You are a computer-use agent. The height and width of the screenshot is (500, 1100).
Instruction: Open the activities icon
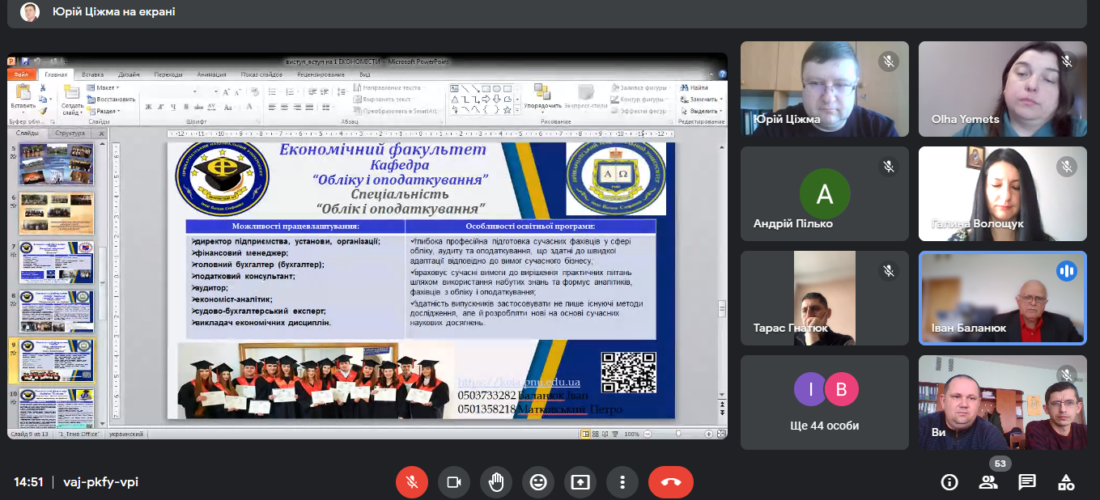click(x=1065, y=482)
